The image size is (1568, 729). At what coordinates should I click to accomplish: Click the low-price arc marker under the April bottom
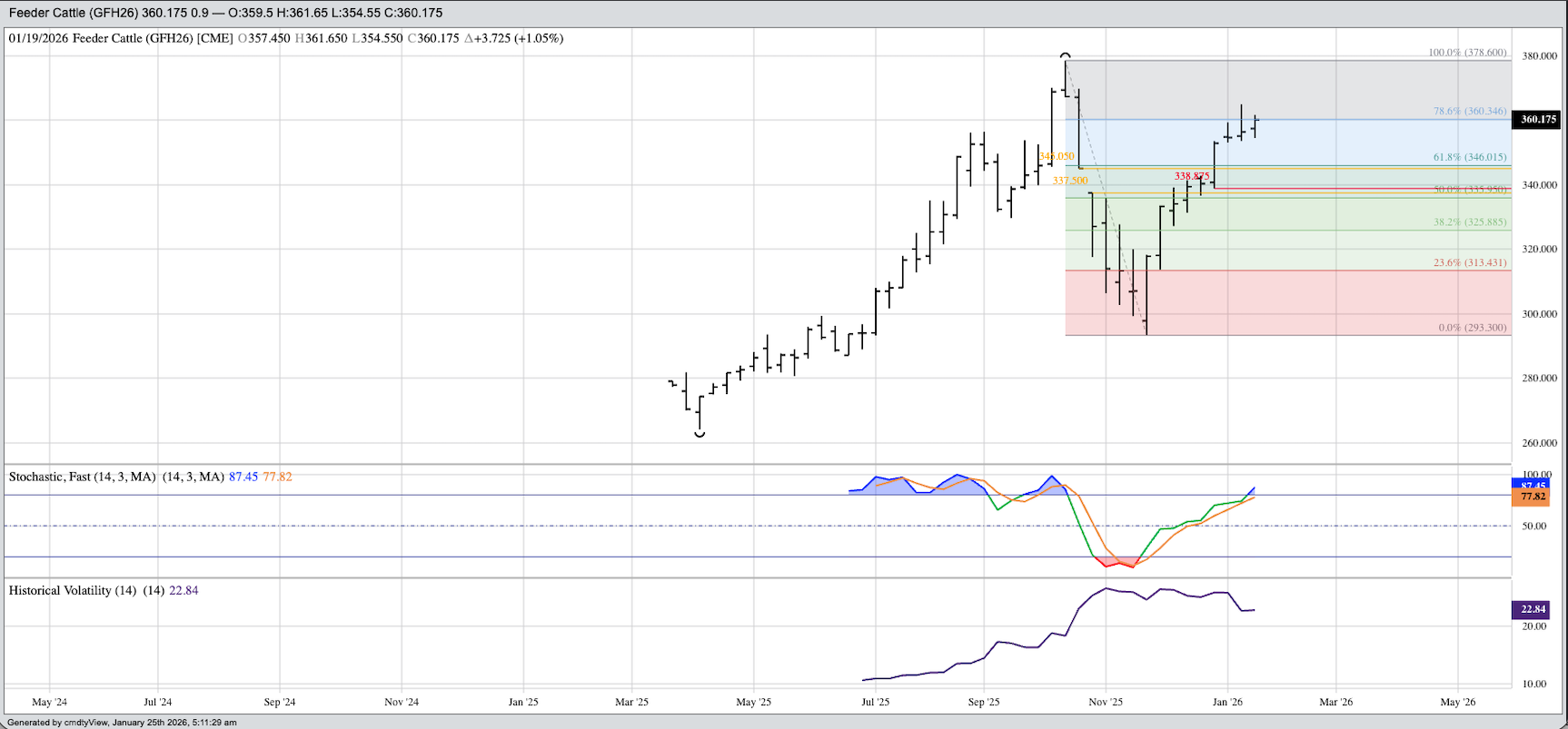(x=700, y=435)
